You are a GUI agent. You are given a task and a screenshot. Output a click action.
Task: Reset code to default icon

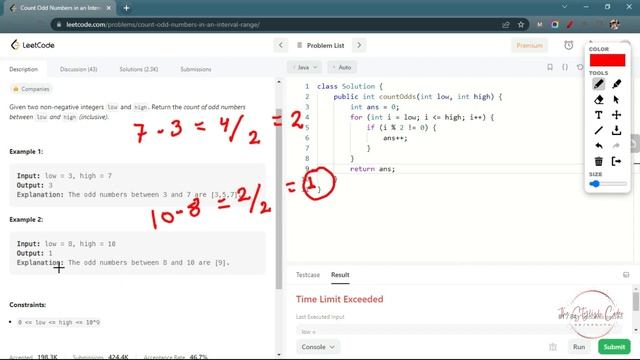[x=580, y=67]
